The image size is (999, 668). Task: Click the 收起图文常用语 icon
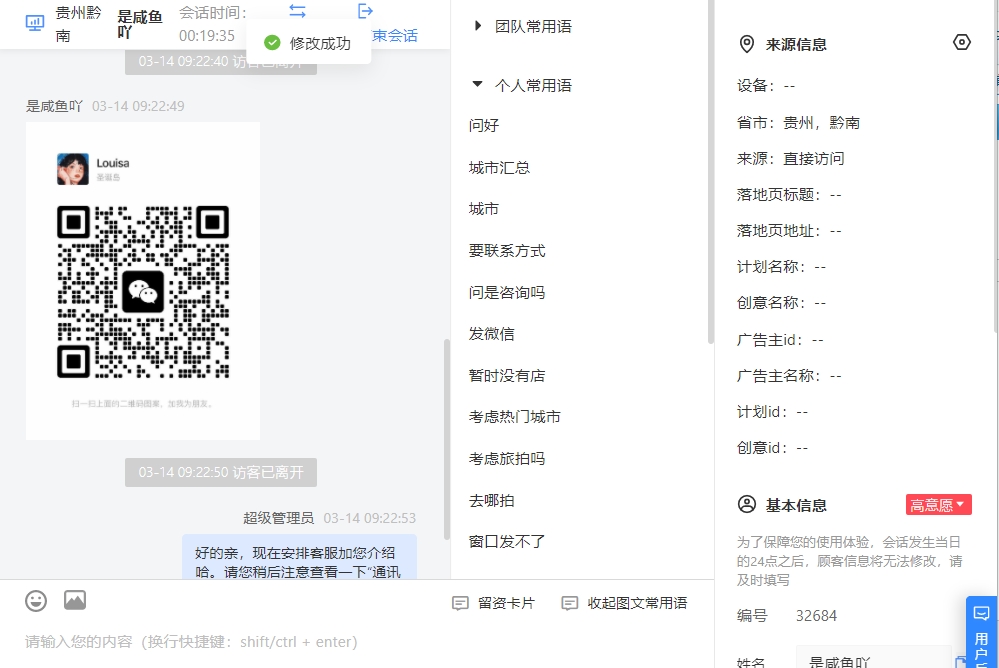570,603
